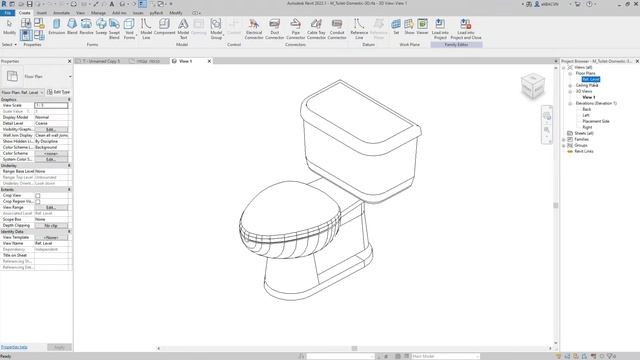Switch to the Manage ribbon tab

click(98, 13)
